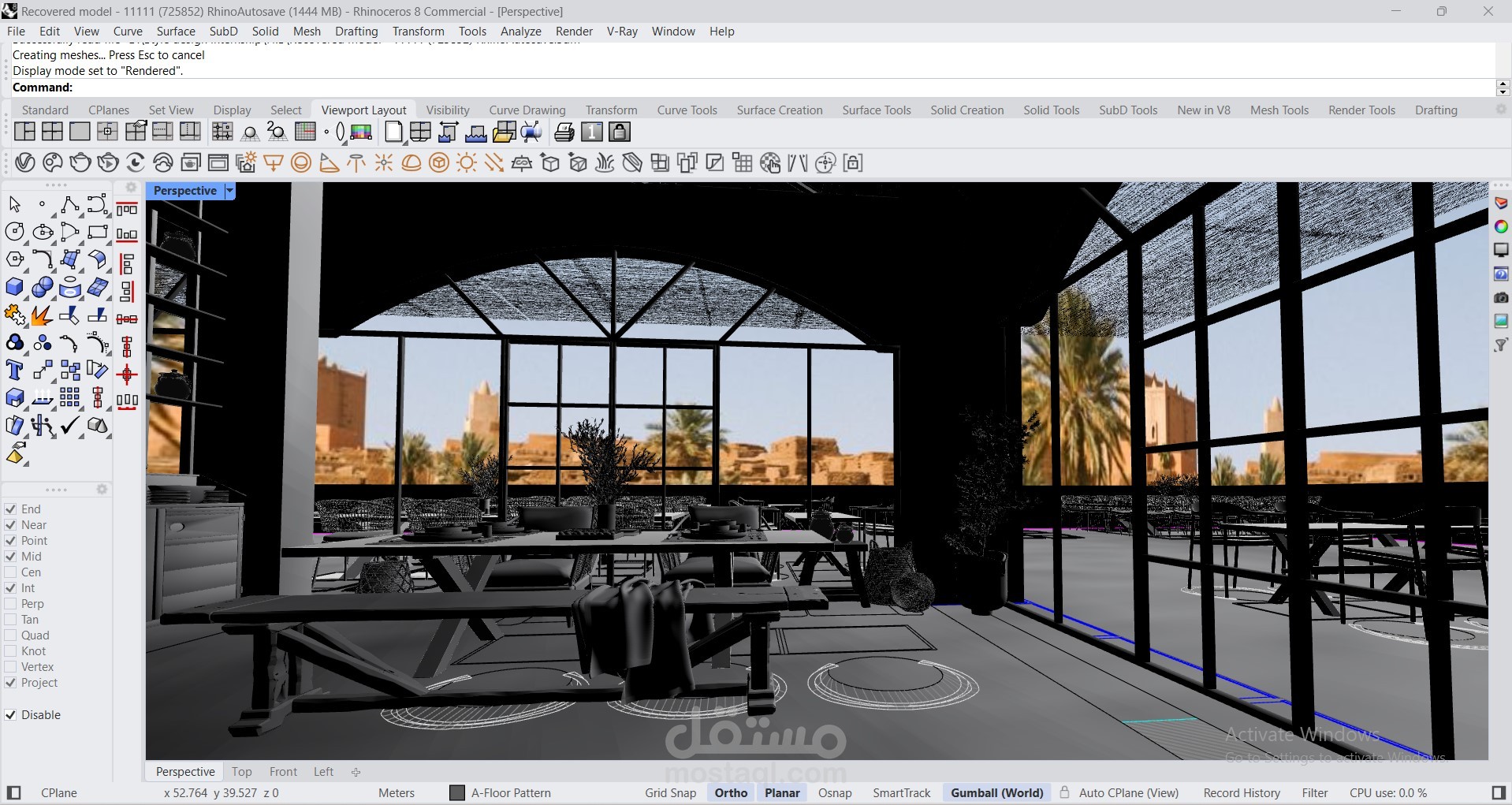Open the Analyze menu
Viewport: 1512px width, 805px height.
[521, 32]
